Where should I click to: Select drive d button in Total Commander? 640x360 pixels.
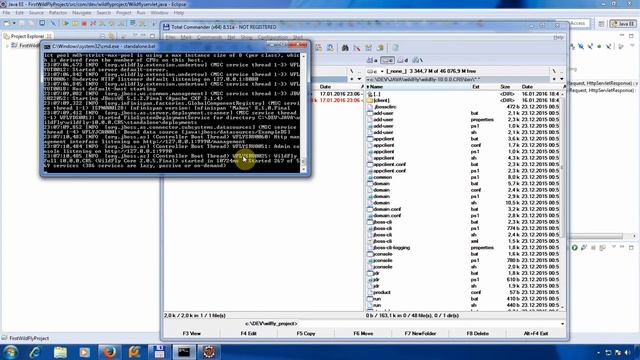[402, 60]
